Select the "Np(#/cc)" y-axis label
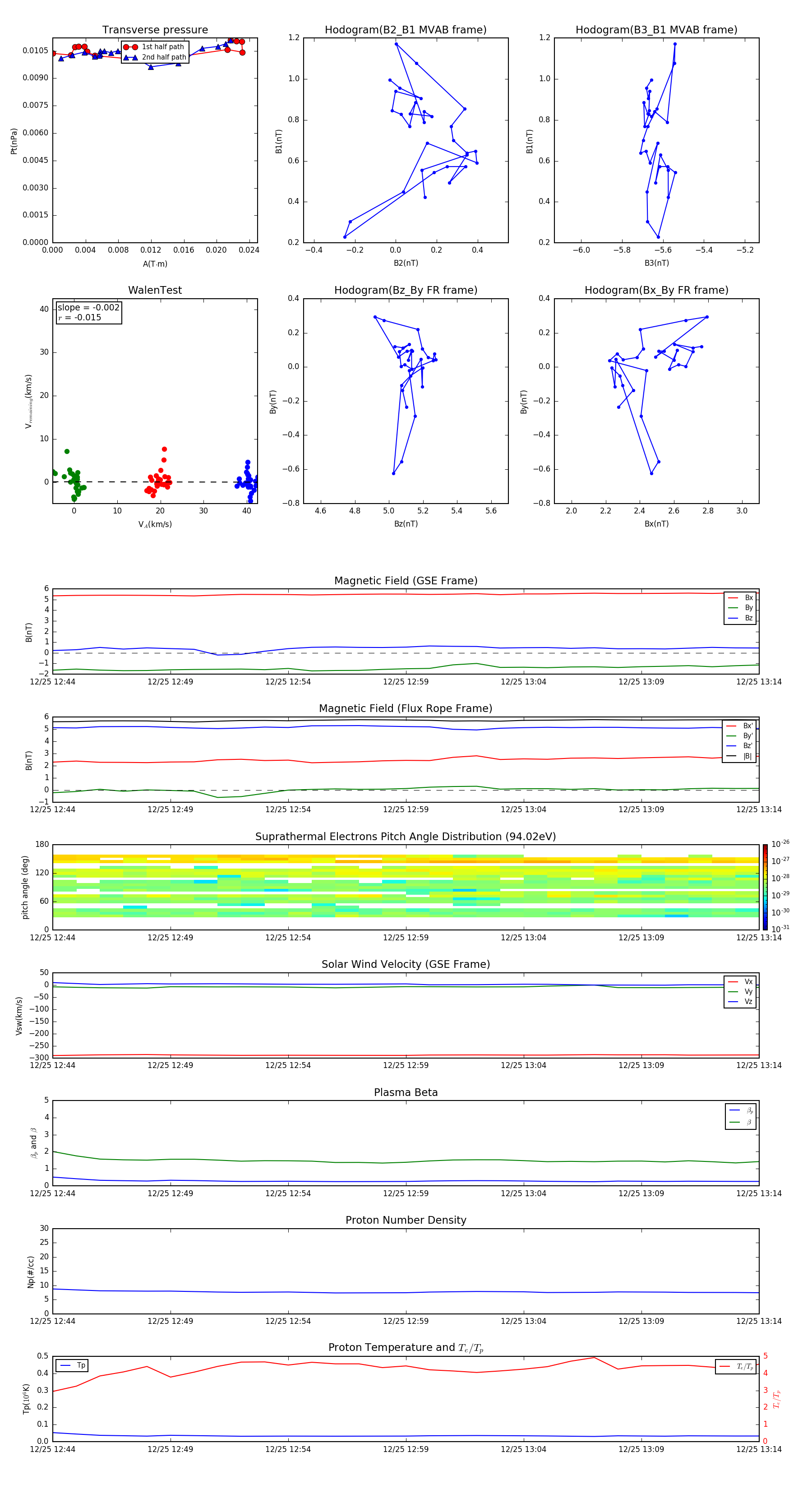 (x=31, y=1271)
